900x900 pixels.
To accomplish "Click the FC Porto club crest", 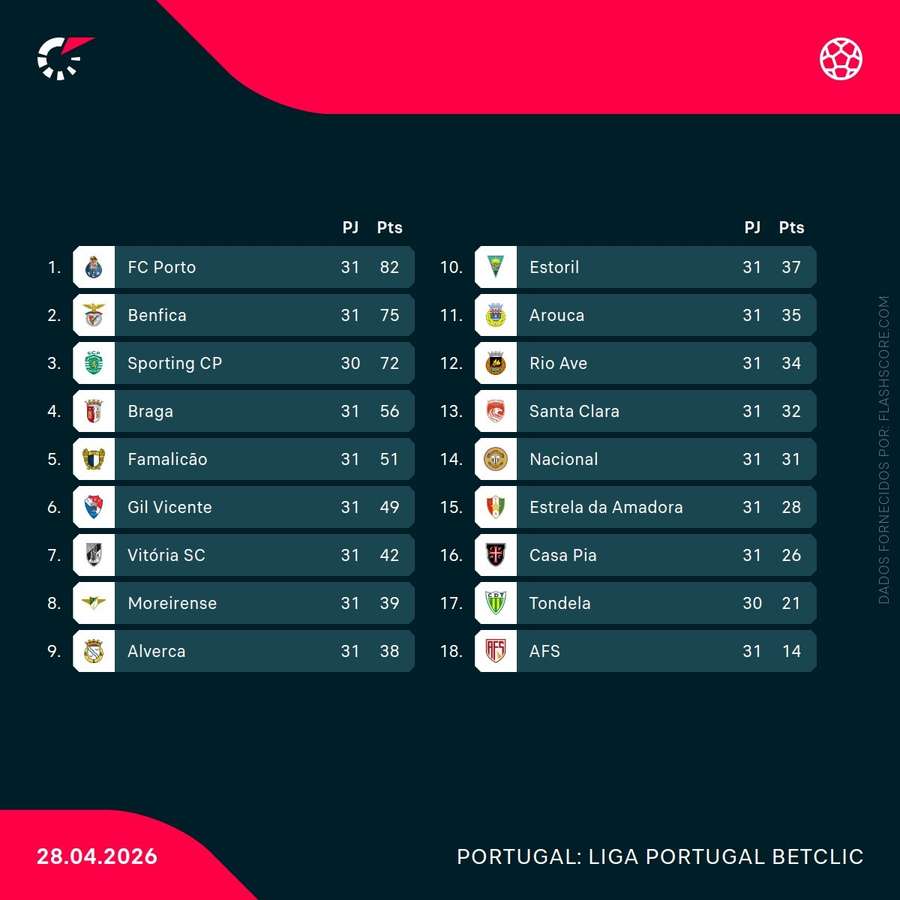I will coord(94,267).
